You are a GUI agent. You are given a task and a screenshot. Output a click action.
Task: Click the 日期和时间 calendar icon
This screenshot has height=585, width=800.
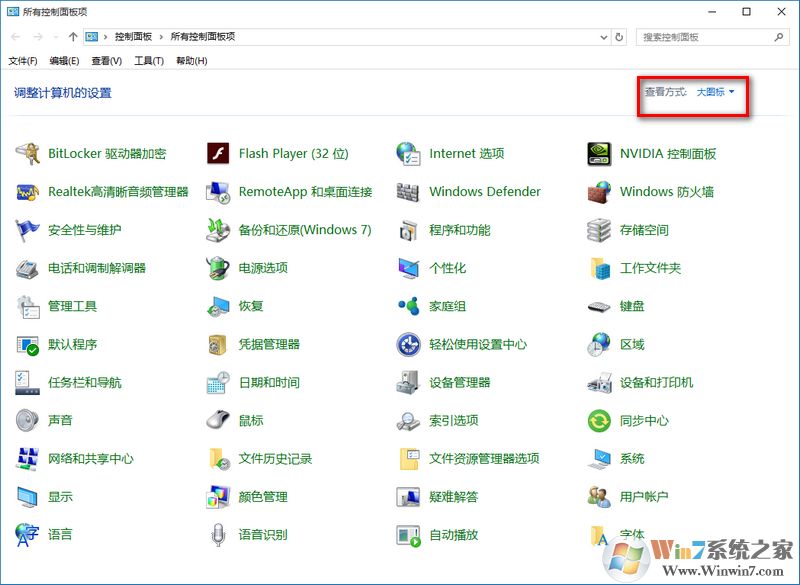click(218, 383)
